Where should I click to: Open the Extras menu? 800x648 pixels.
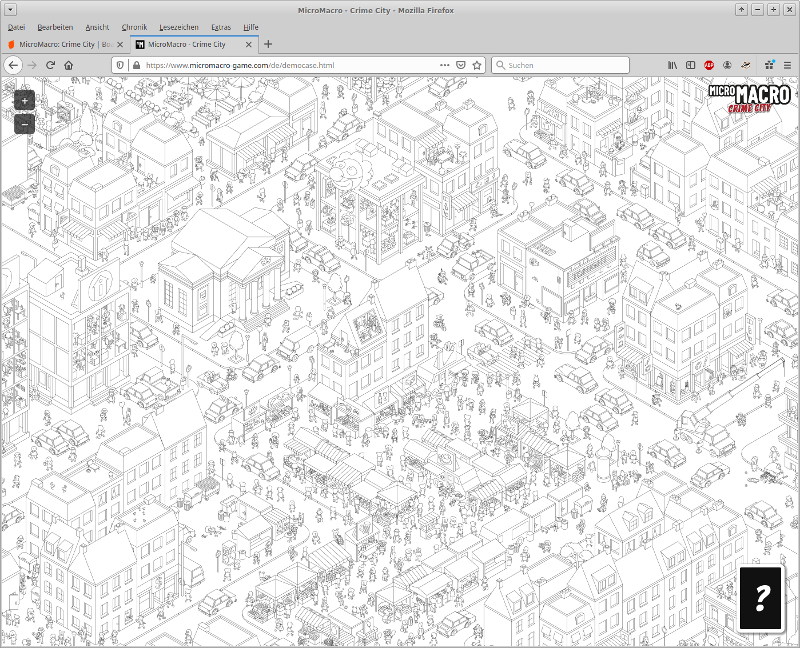tap(221, 28)
